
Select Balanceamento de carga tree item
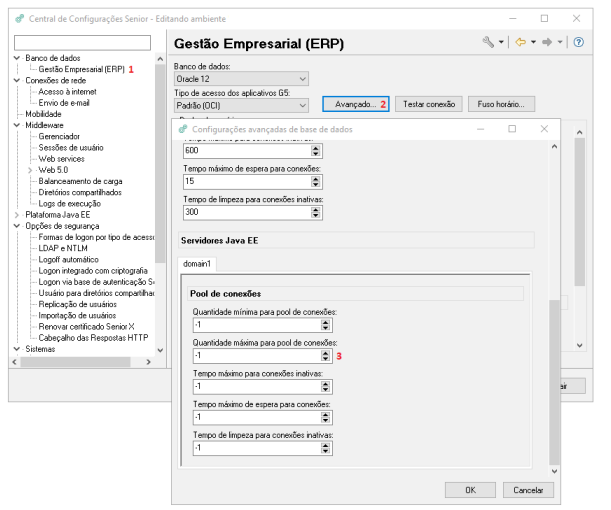[80, 181]
